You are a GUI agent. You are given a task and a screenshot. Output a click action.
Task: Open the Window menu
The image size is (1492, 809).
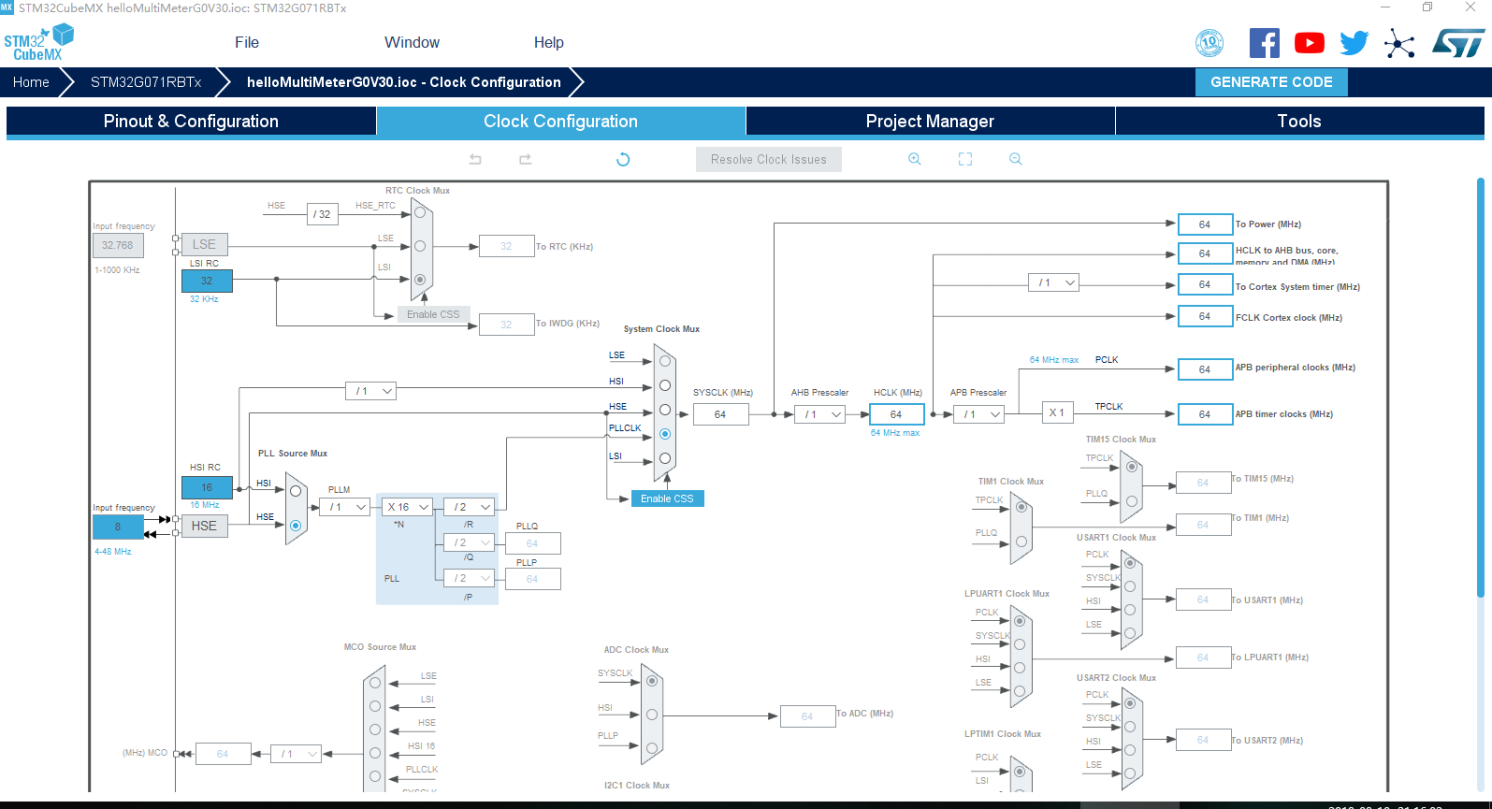point(412,42)
